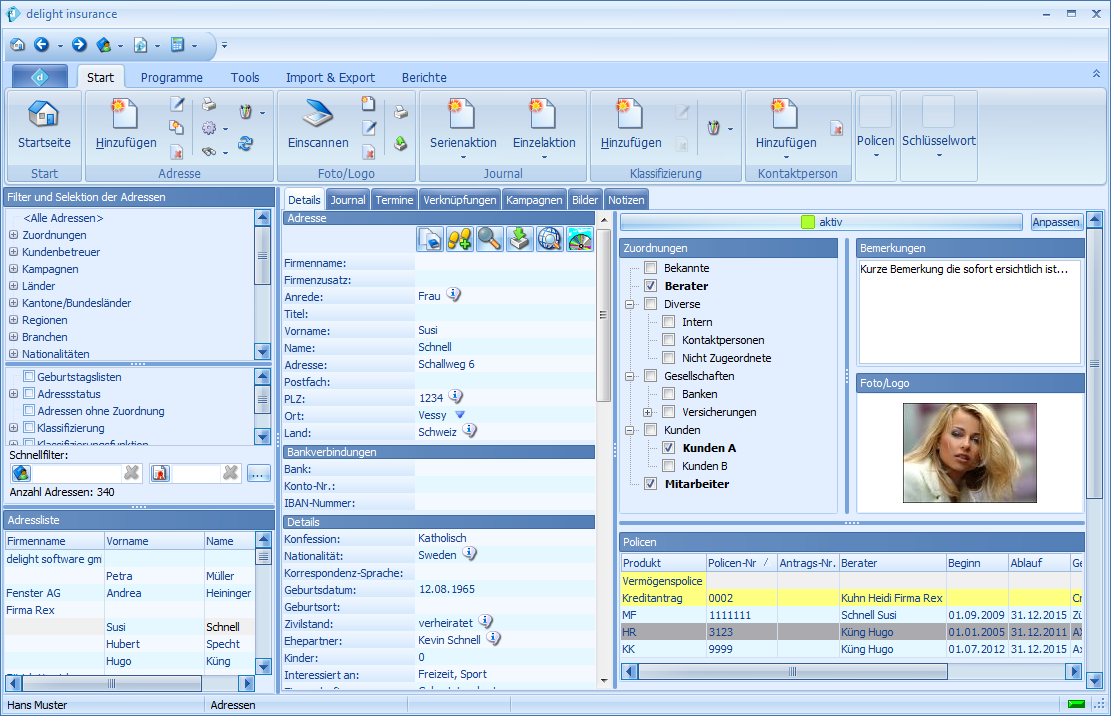Switch to the Journal tab
Screen dimensions: 1111x716
click(x=348, y=200)
